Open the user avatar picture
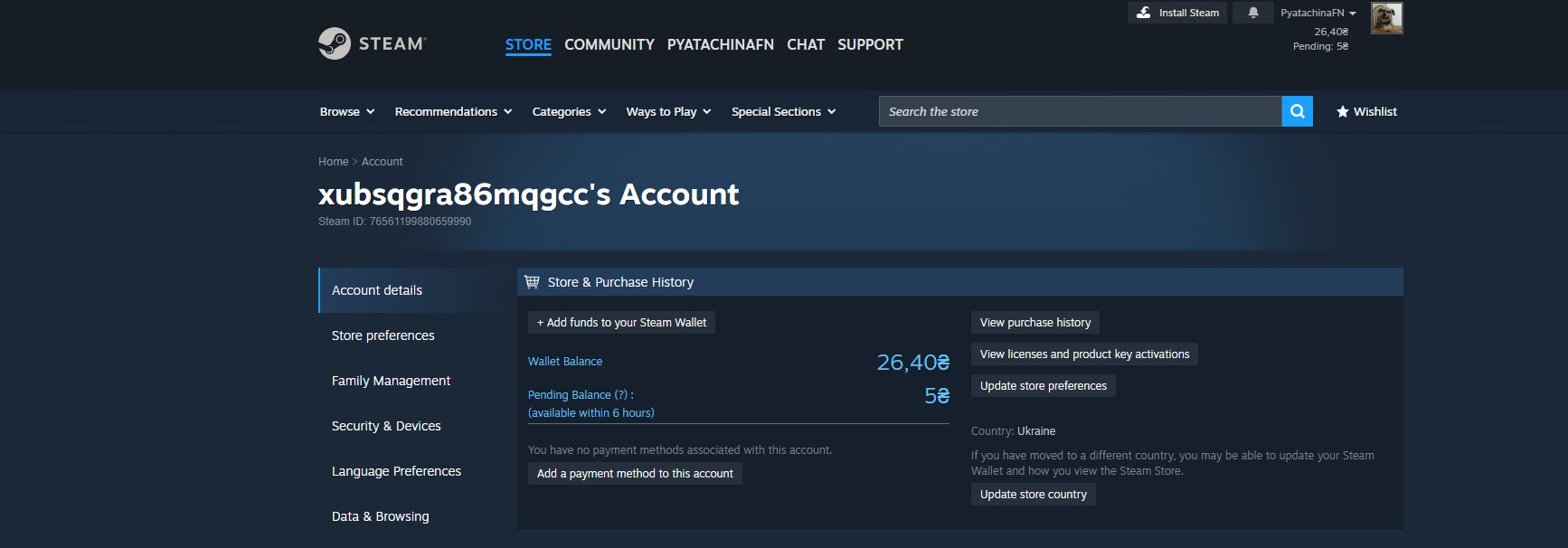 (1386, 18)
